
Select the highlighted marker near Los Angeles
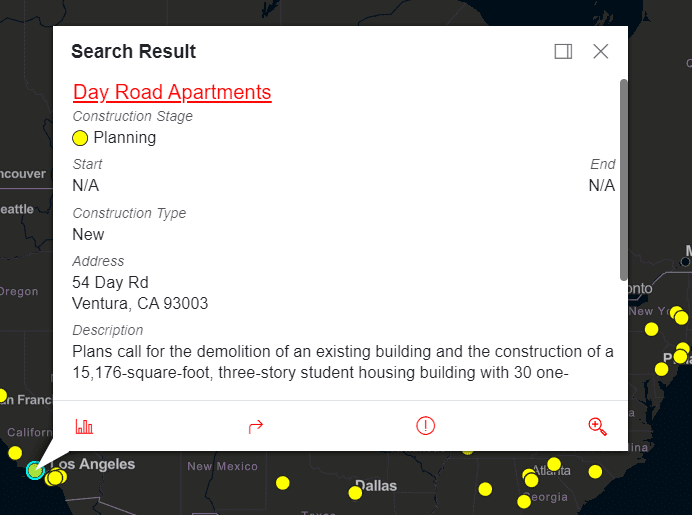[36, 469]
